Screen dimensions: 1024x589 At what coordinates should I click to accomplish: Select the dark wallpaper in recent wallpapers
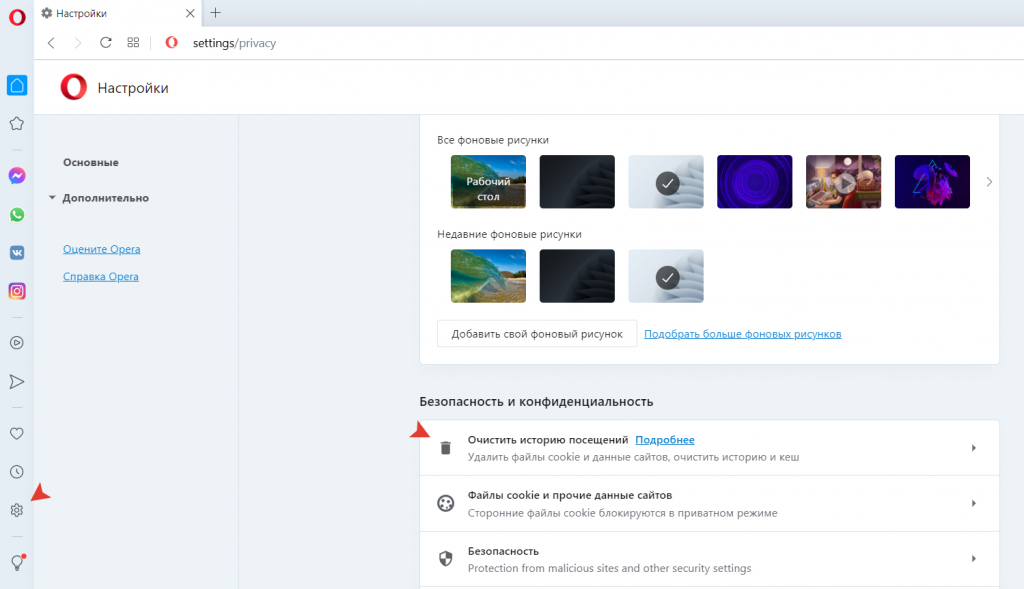click(x=577, y=276)
